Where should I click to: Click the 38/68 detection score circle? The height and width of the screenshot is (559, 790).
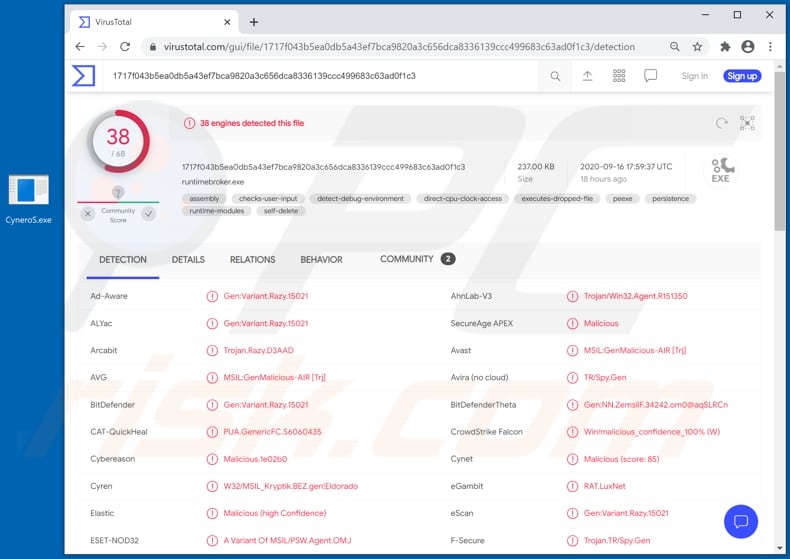pos(118,142)
